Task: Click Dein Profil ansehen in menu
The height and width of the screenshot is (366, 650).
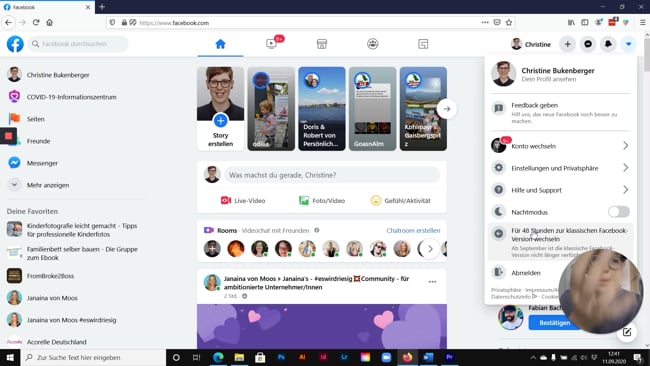Action: click(548, 79)
